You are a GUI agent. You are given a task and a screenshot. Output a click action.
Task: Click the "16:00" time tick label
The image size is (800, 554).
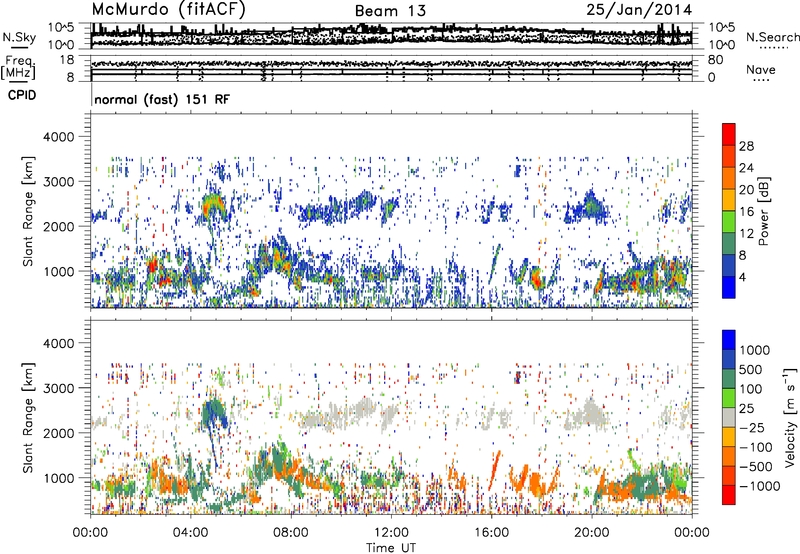coord(491,533)
